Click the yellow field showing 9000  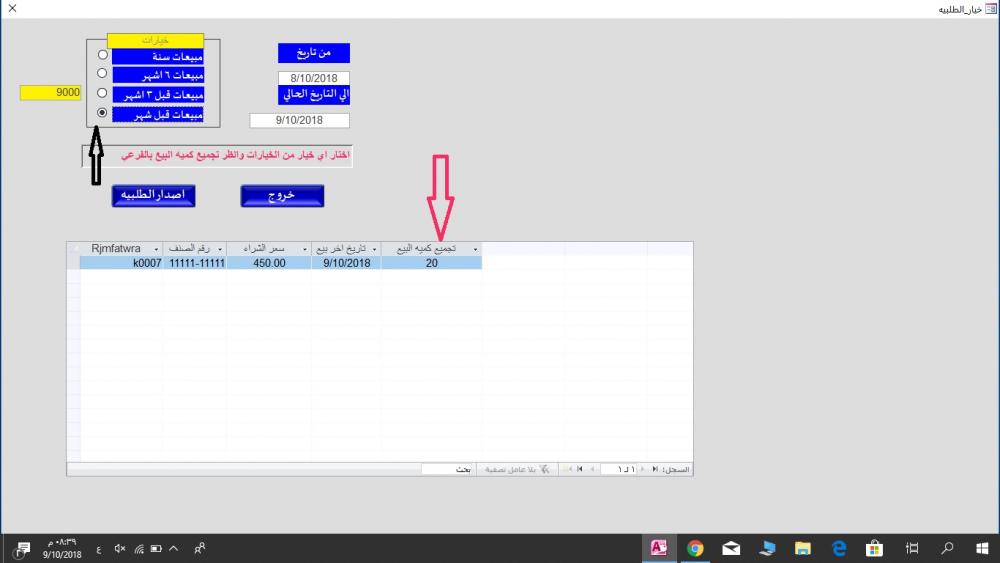pos(50,92)
